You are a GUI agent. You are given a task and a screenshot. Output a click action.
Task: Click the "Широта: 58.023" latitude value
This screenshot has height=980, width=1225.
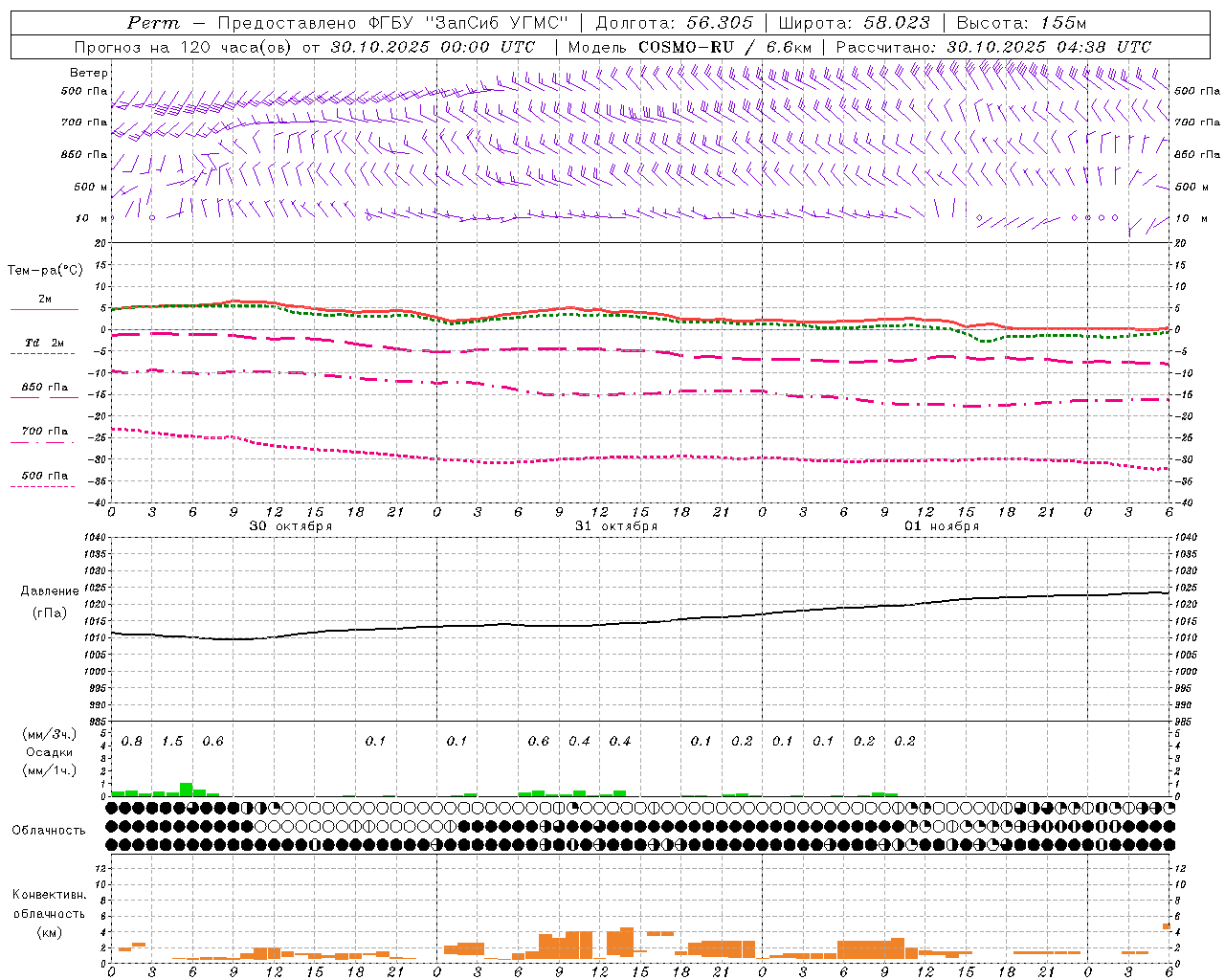854,23
